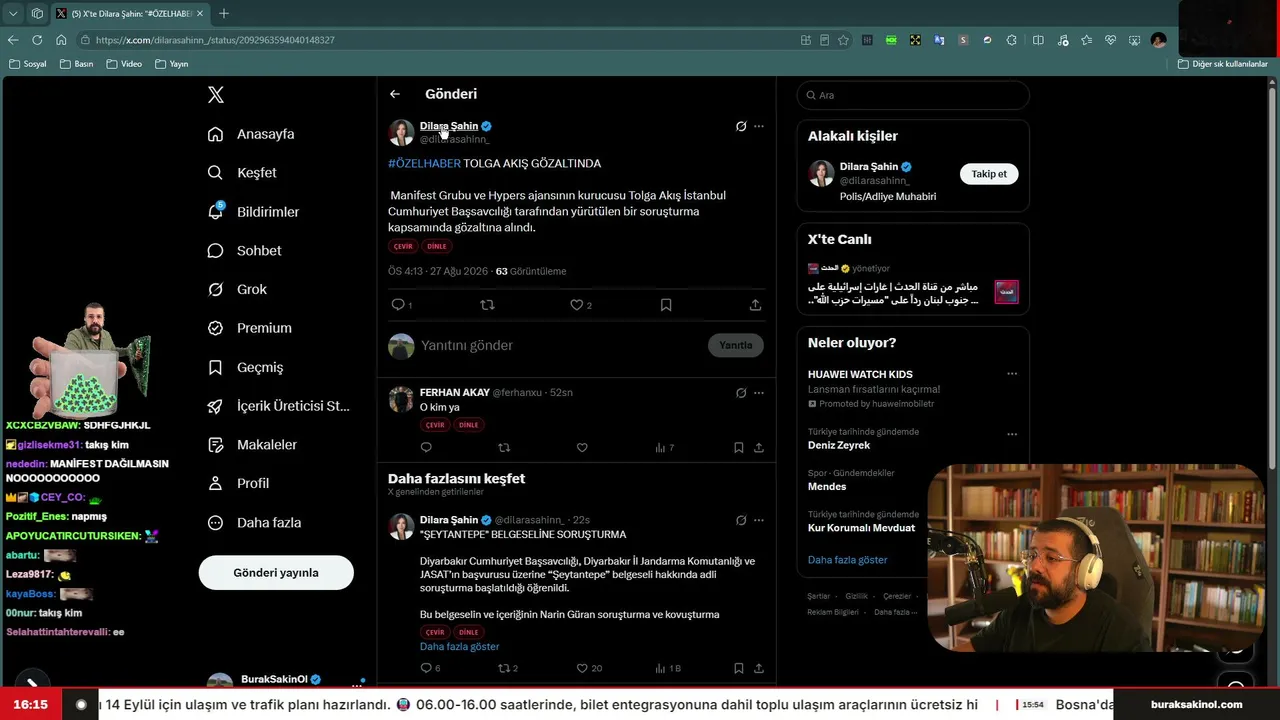The height and width of the screenshot is (720, 1280).
Task: Click DİNLE under the Tolga Akış post
Action: 437,246
